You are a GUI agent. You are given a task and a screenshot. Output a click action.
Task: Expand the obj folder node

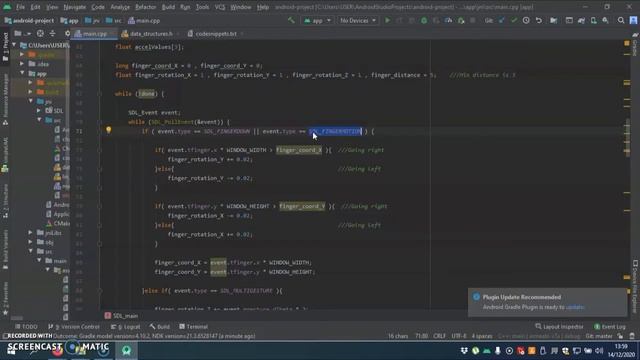(x=31, y=242)
